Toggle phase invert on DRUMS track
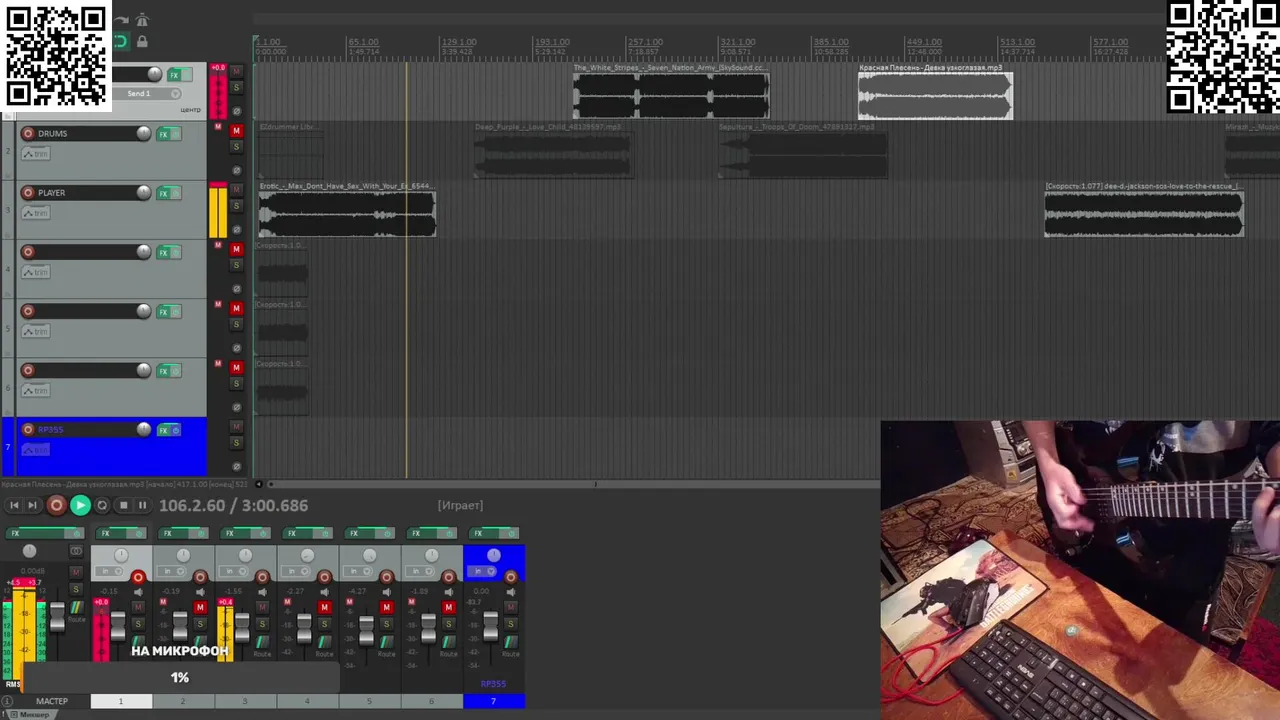 (237, 170)
